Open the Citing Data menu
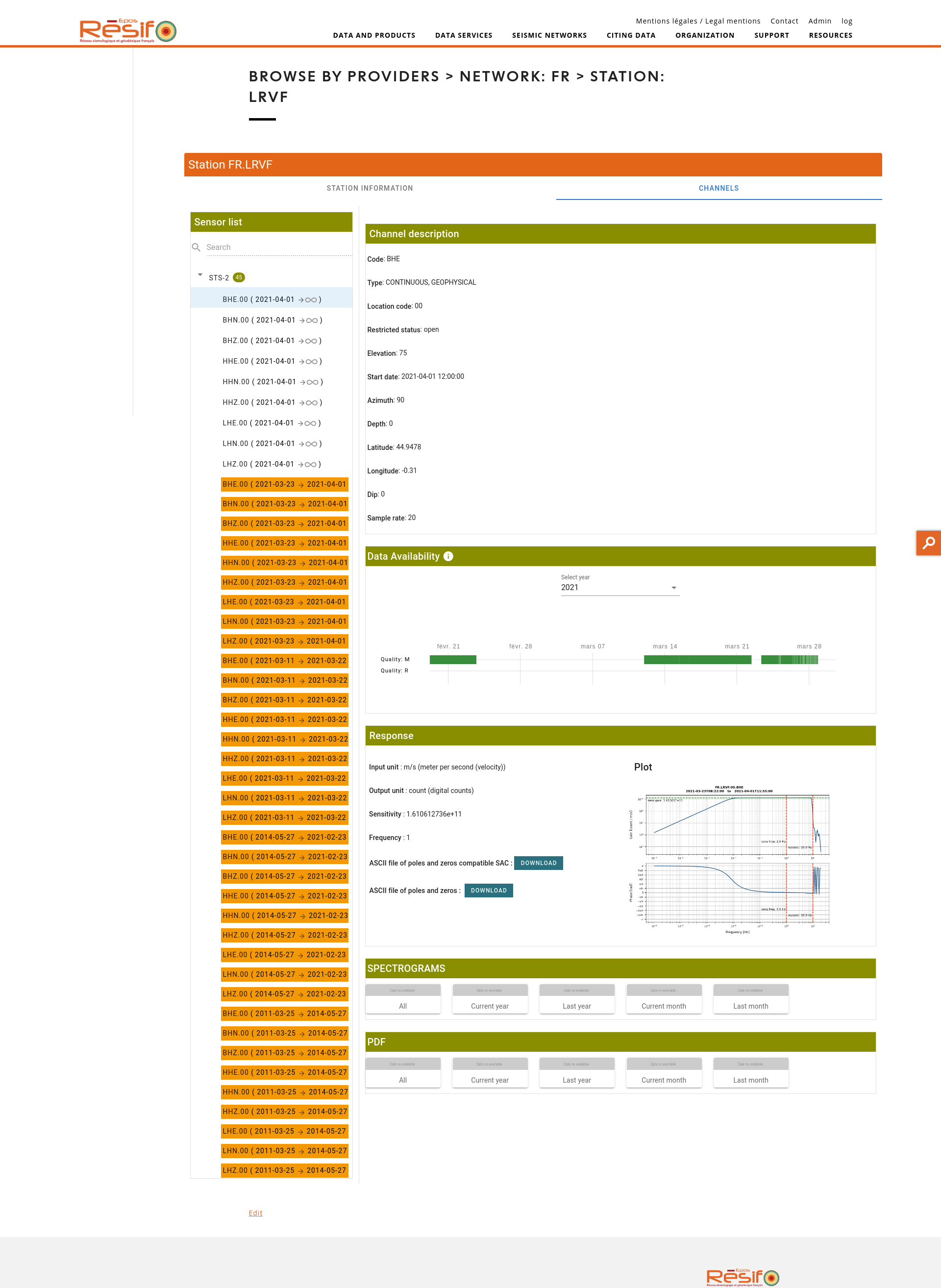 (631, 35)
